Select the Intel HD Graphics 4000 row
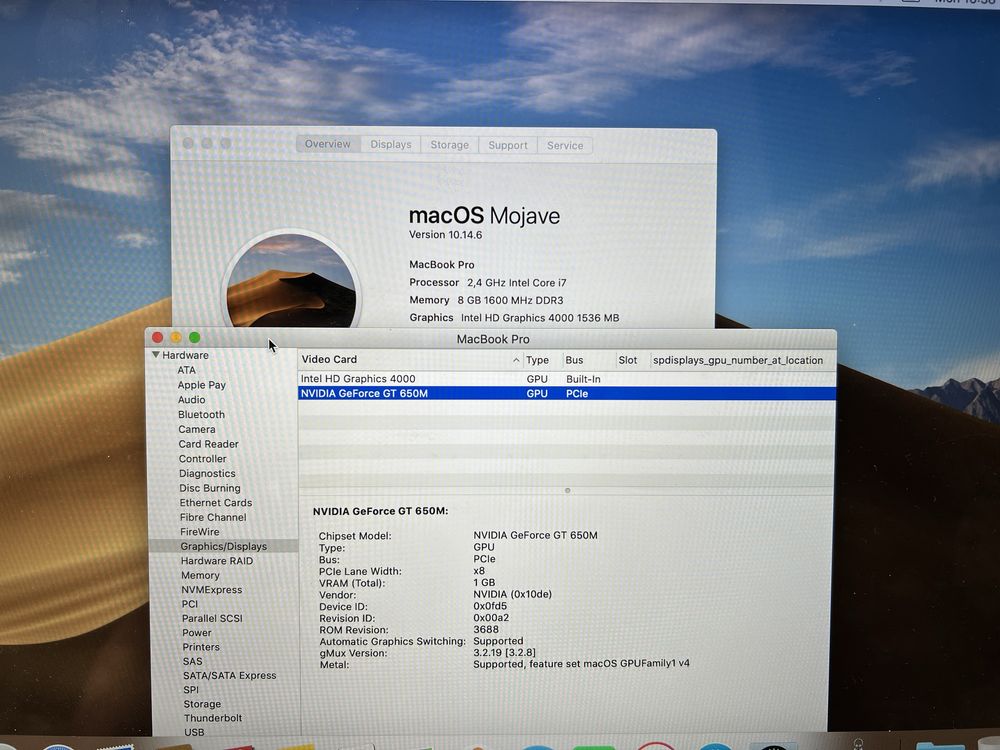This screenshot has height=750, width=1000. coord(566,379)
